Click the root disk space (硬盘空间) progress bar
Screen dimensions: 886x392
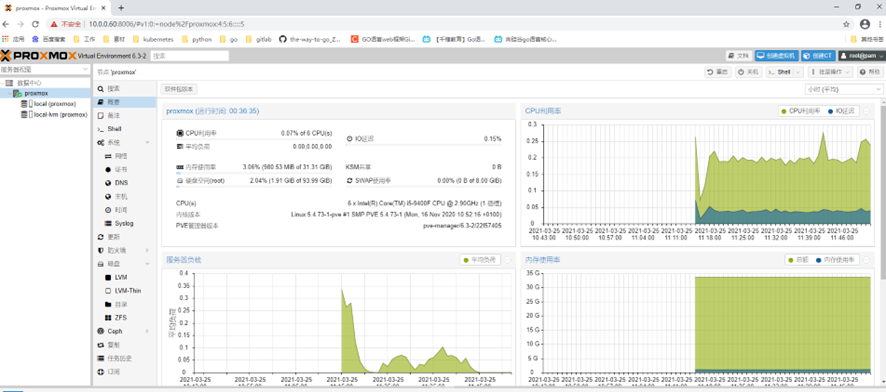254,186
